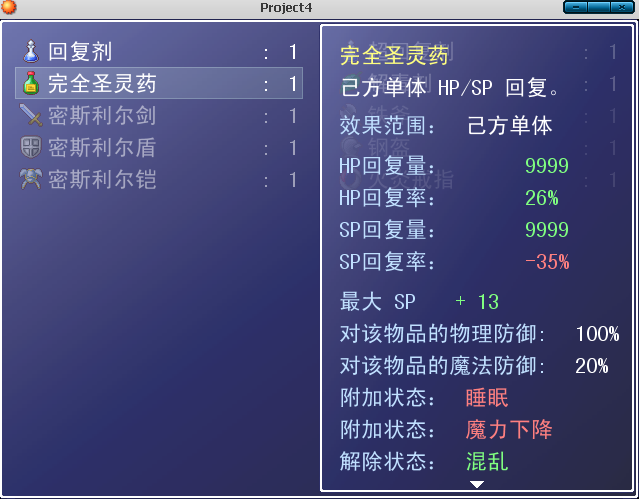Click the Project4 window title

point(286,7)
